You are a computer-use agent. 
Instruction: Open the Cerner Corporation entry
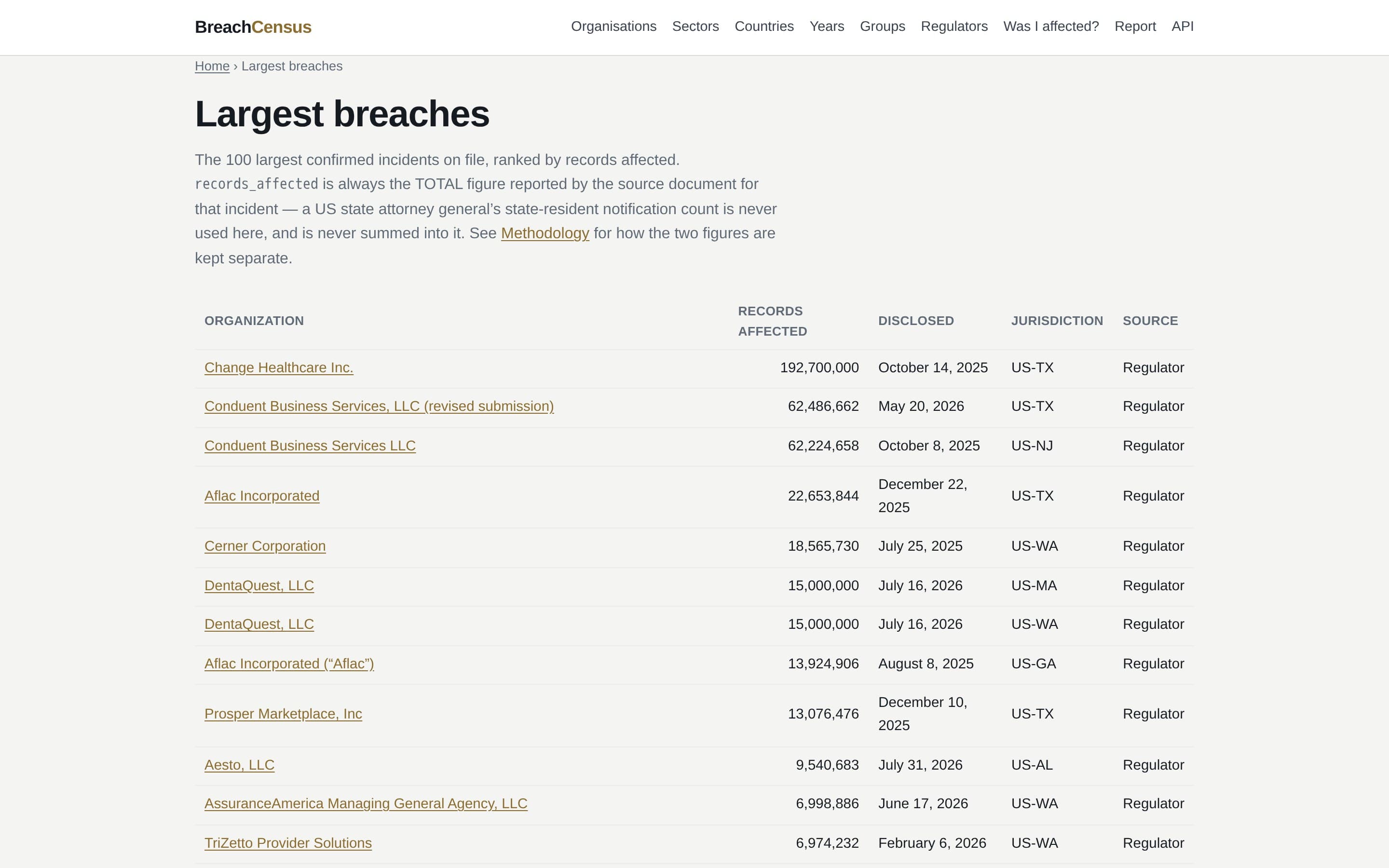tap(265, 546)
